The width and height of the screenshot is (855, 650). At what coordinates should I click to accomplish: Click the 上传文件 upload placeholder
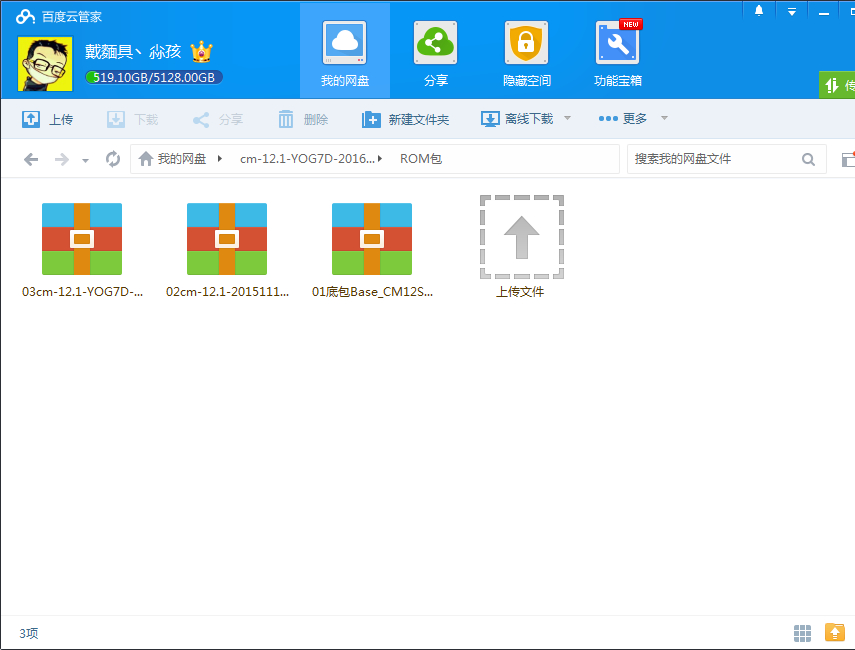coord(521,246)
